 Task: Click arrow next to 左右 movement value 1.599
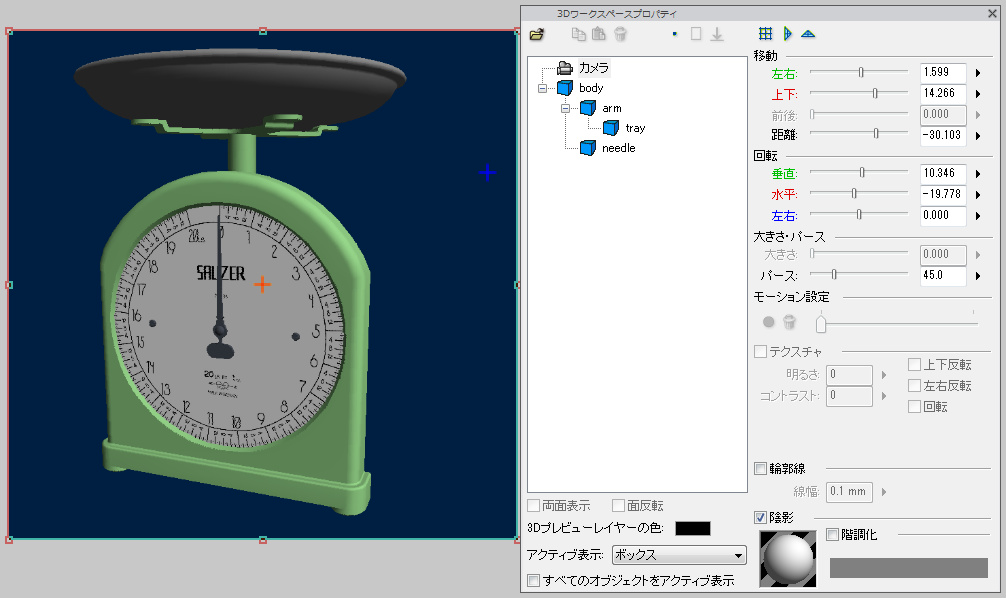[x=978, y=72]
